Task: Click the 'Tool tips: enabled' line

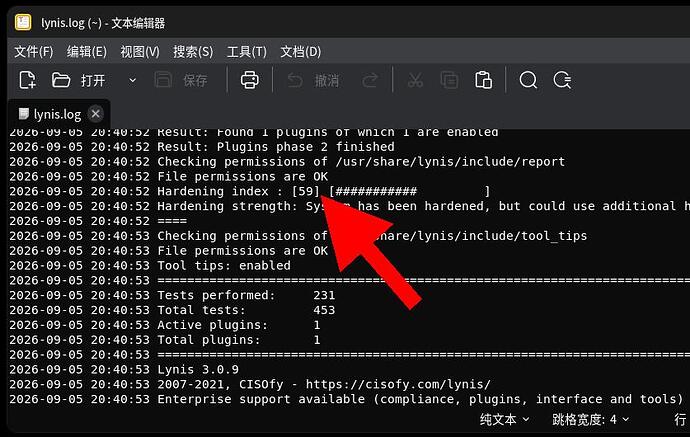Action: point(150,265)
